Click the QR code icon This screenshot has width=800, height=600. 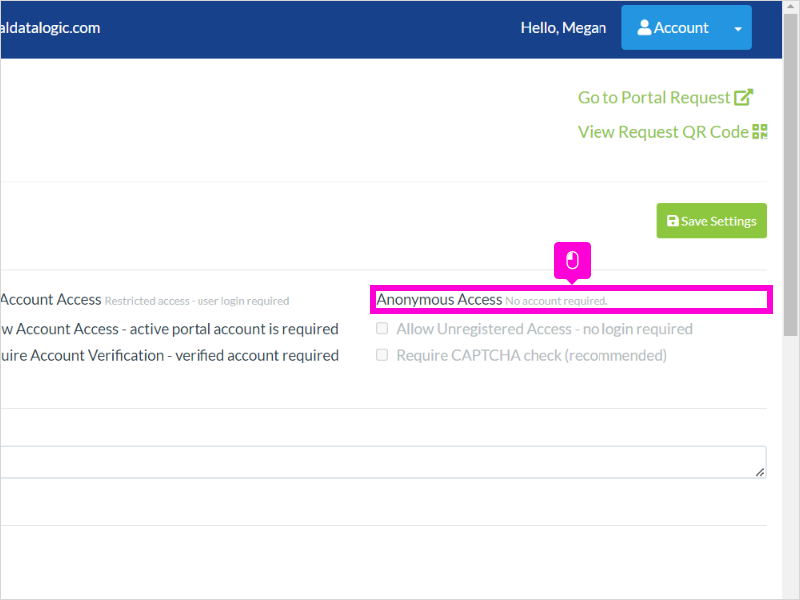tap(760, 132)
